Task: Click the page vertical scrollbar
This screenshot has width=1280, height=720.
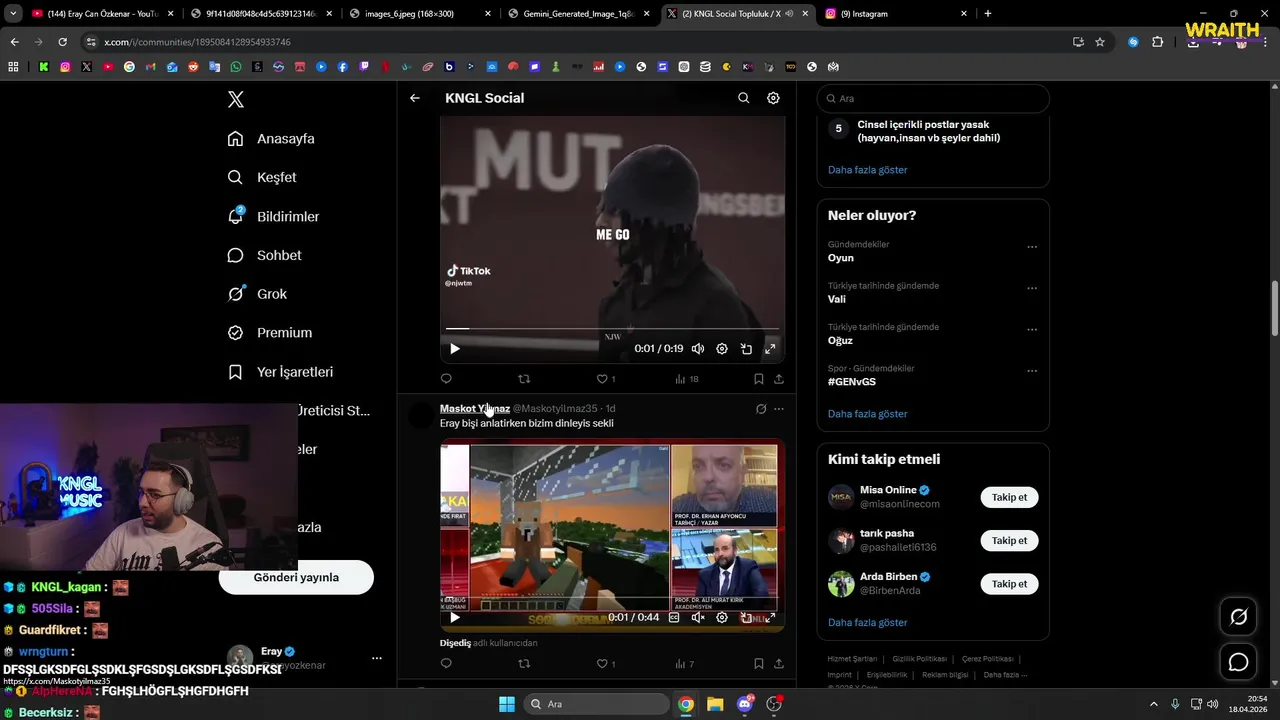Action: click(x=1274, y=310)
